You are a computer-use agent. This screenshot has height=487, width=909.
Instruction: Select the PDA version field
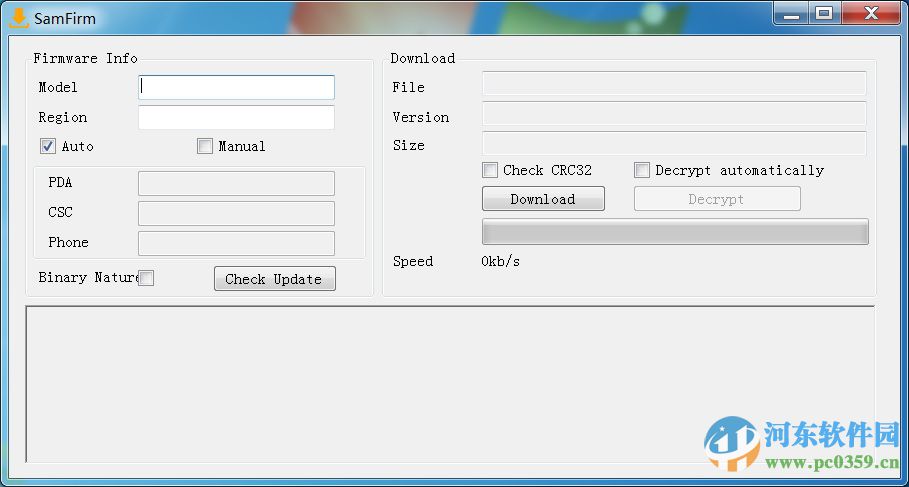[x=237, y=183]
